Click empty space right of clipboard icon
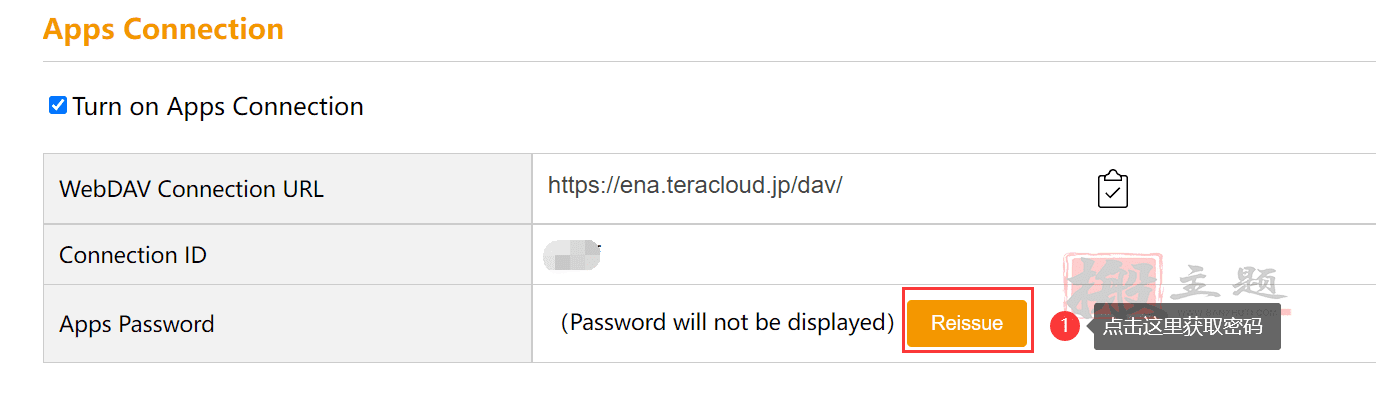This screenshot has height=395, width=1376. click(x=1250, y=189)
